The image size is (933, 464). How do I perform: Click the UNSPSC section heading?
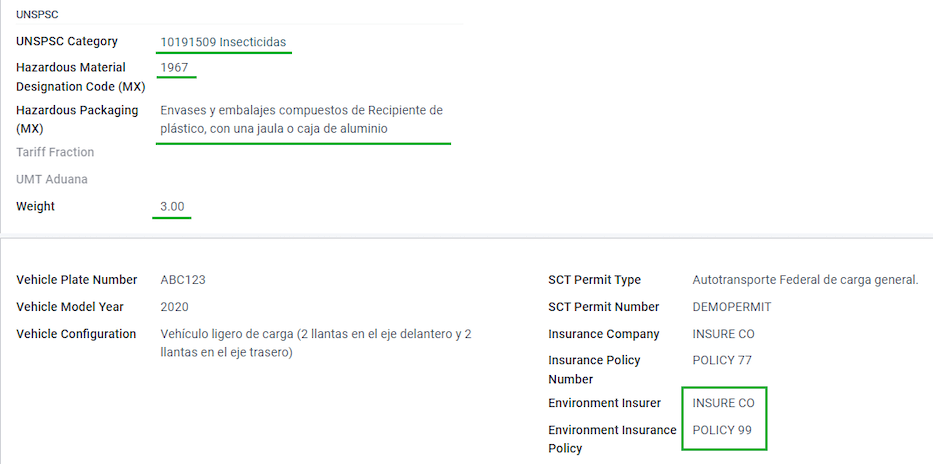pyautogui.click(x=37, y=14)
